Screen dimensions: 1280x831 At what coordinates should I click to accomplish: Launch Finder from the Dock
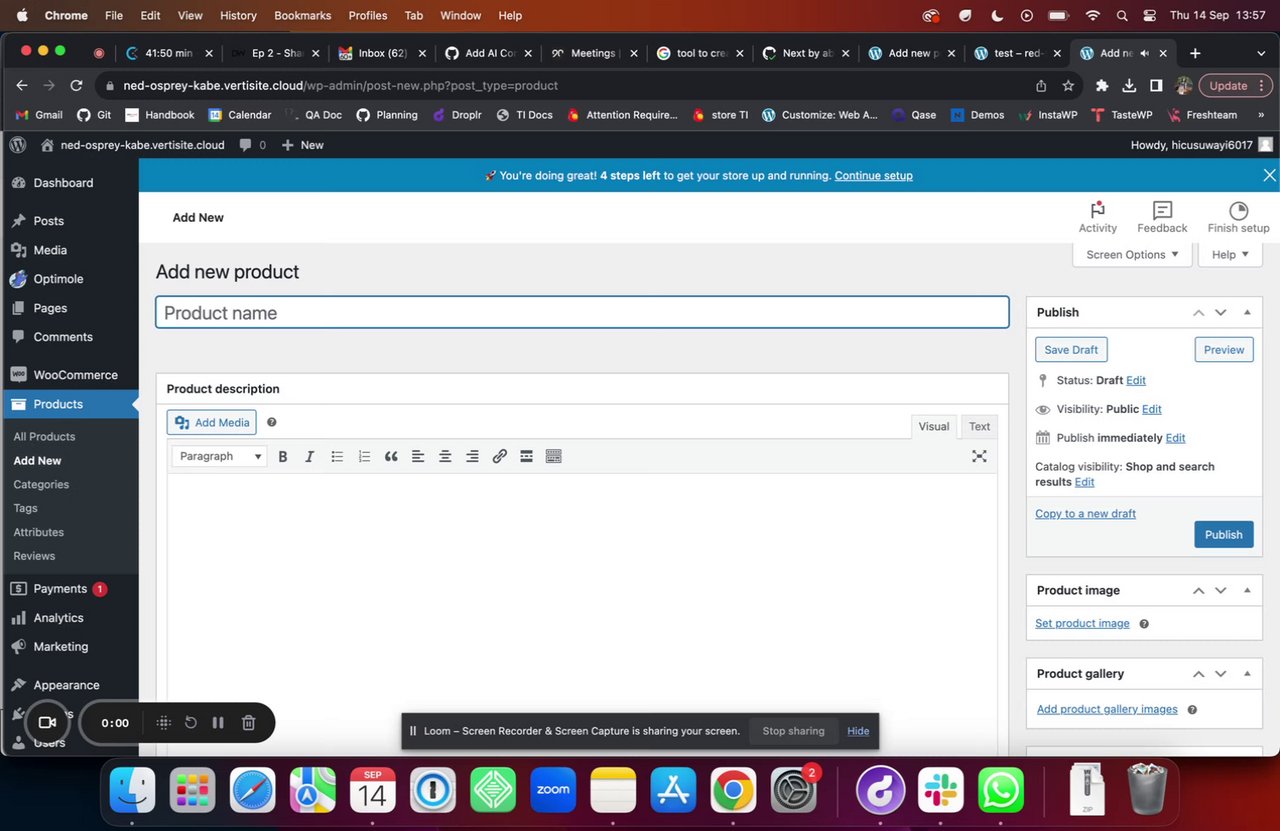click(x=132, y=791)
